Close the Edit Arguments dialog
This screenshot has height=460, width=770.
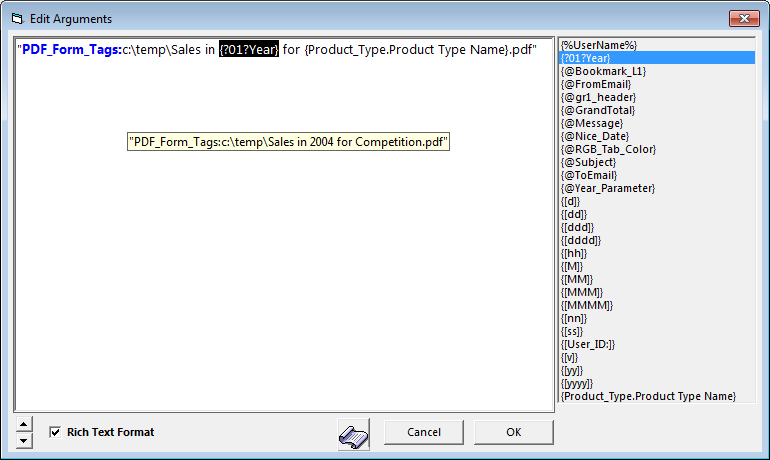(744, 19)
